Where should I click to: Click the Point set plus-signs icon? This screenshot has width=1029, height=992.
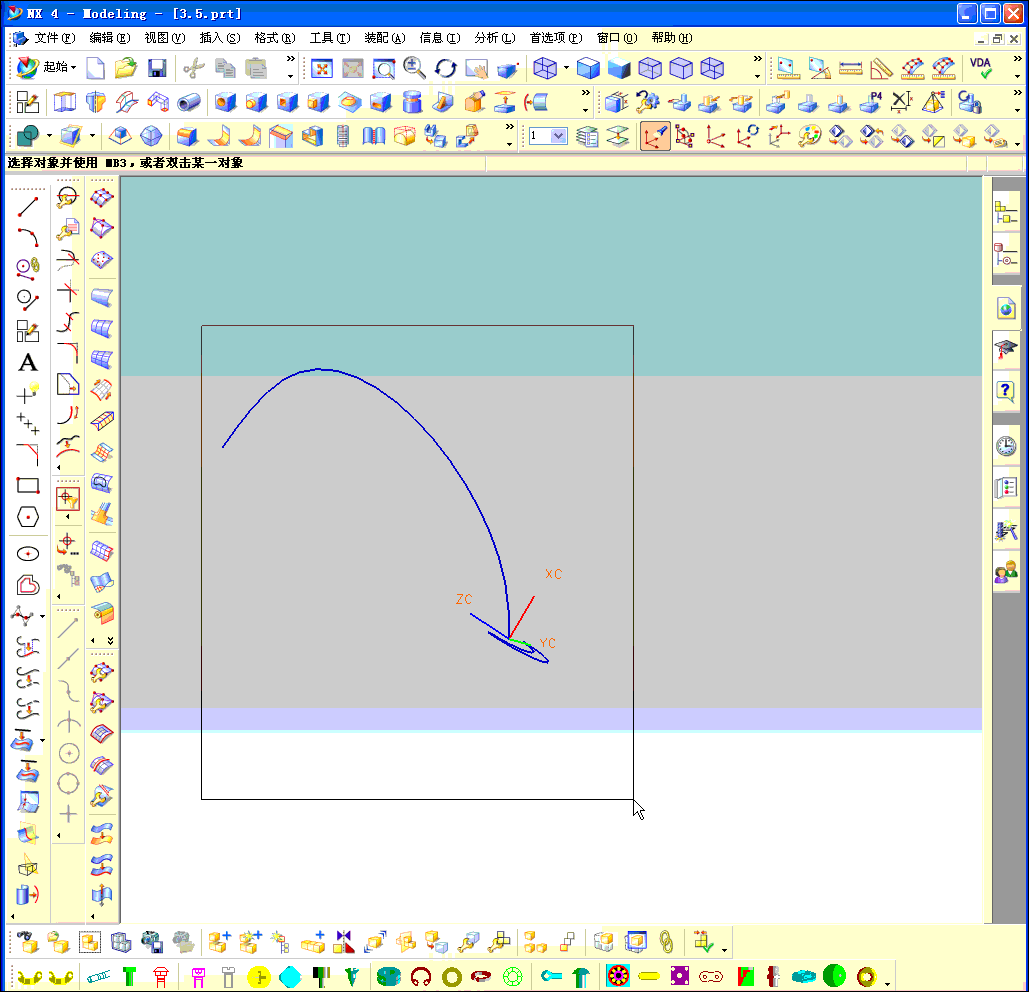tap(28, 423)
